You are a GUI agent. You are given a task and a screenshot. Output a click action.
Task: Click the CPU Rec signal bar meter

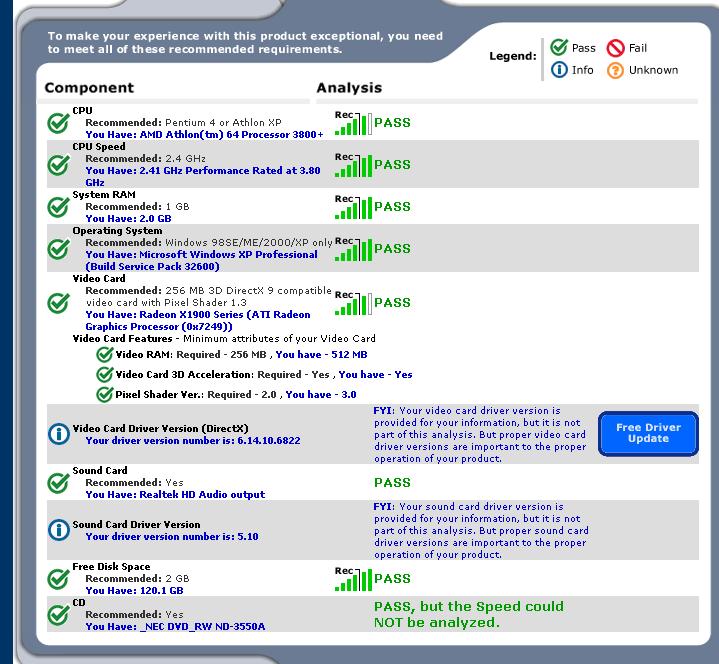click(x=353, y=123)
